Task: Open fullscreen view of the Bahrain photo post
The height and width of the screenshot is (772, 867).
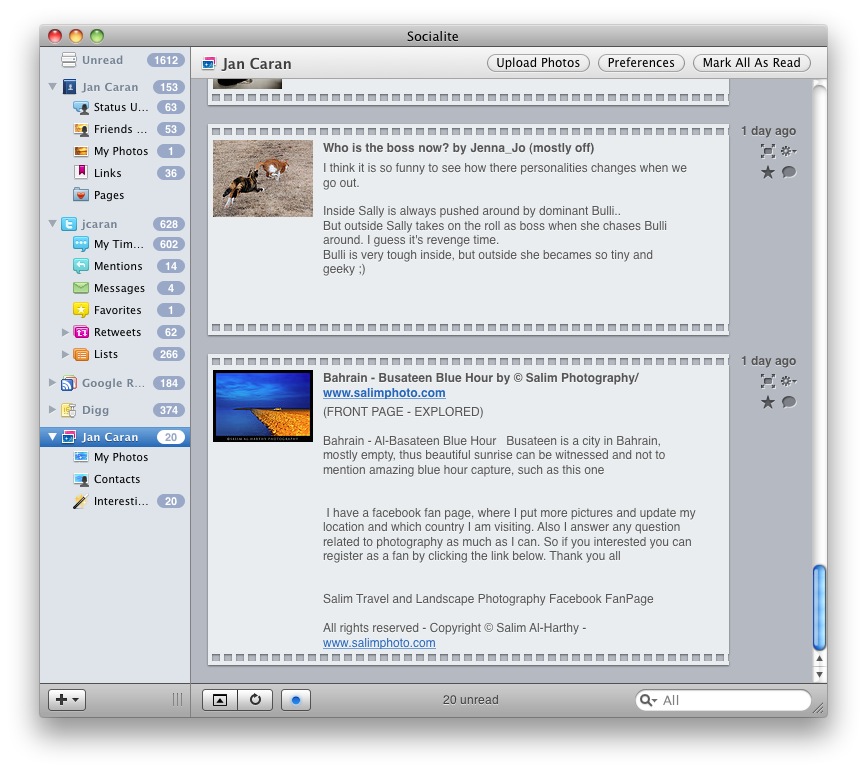Action: 768,381
